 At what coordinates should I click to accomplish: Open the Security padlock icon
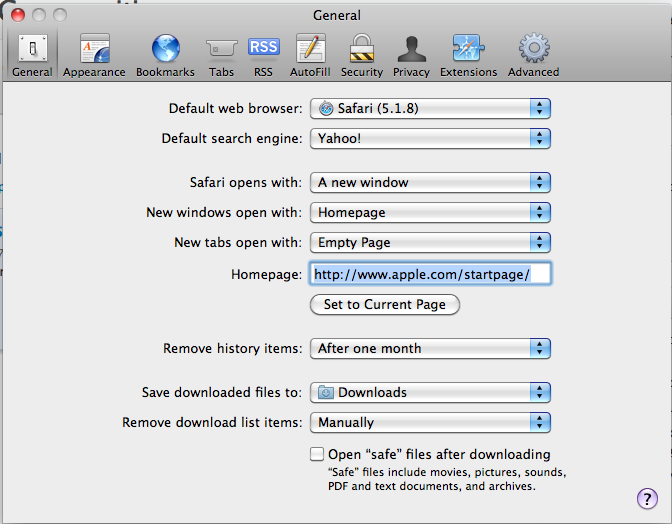(x=362, y=48)
